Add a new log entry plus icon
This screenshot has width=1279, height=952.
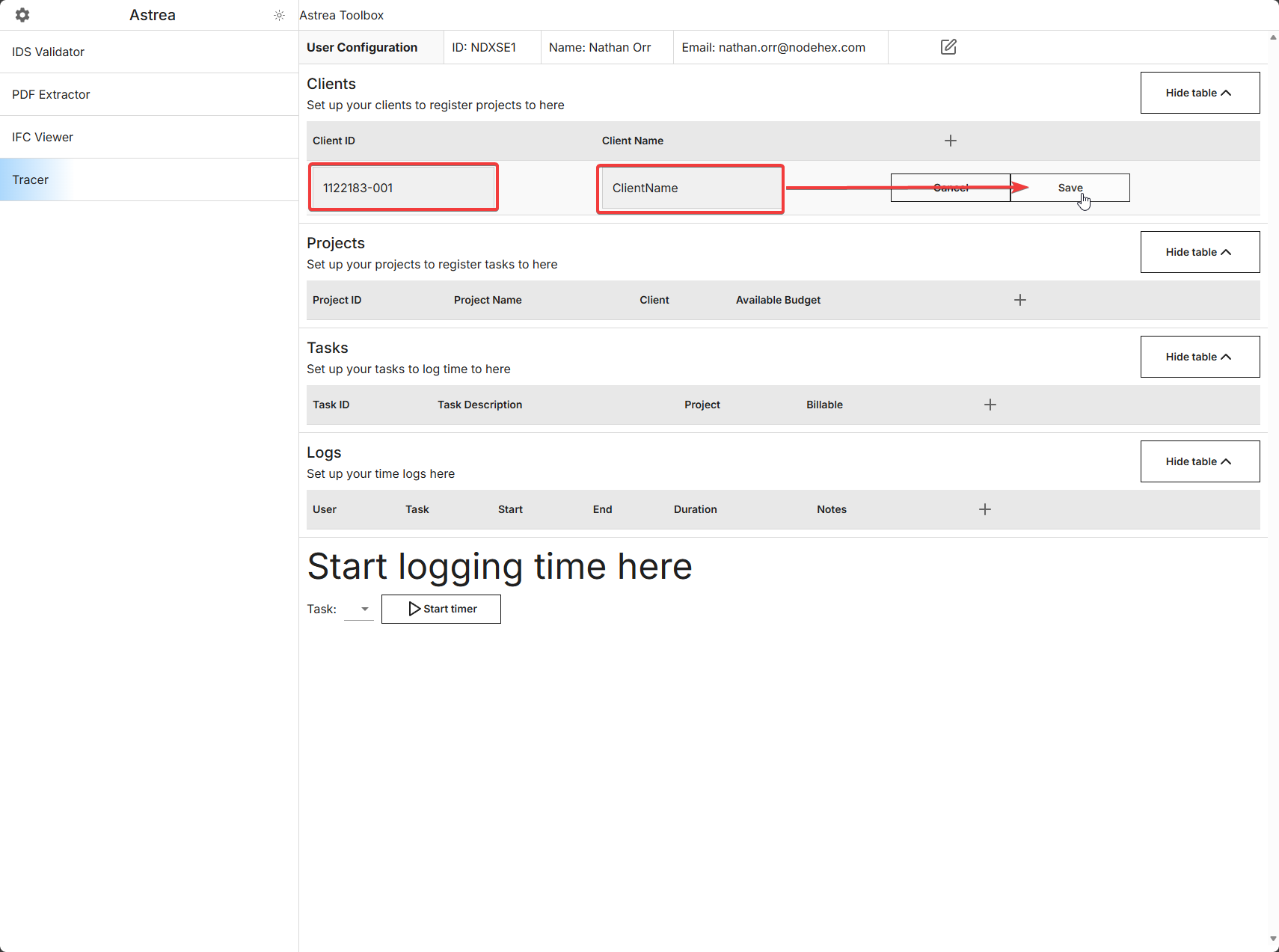[984, 509]
